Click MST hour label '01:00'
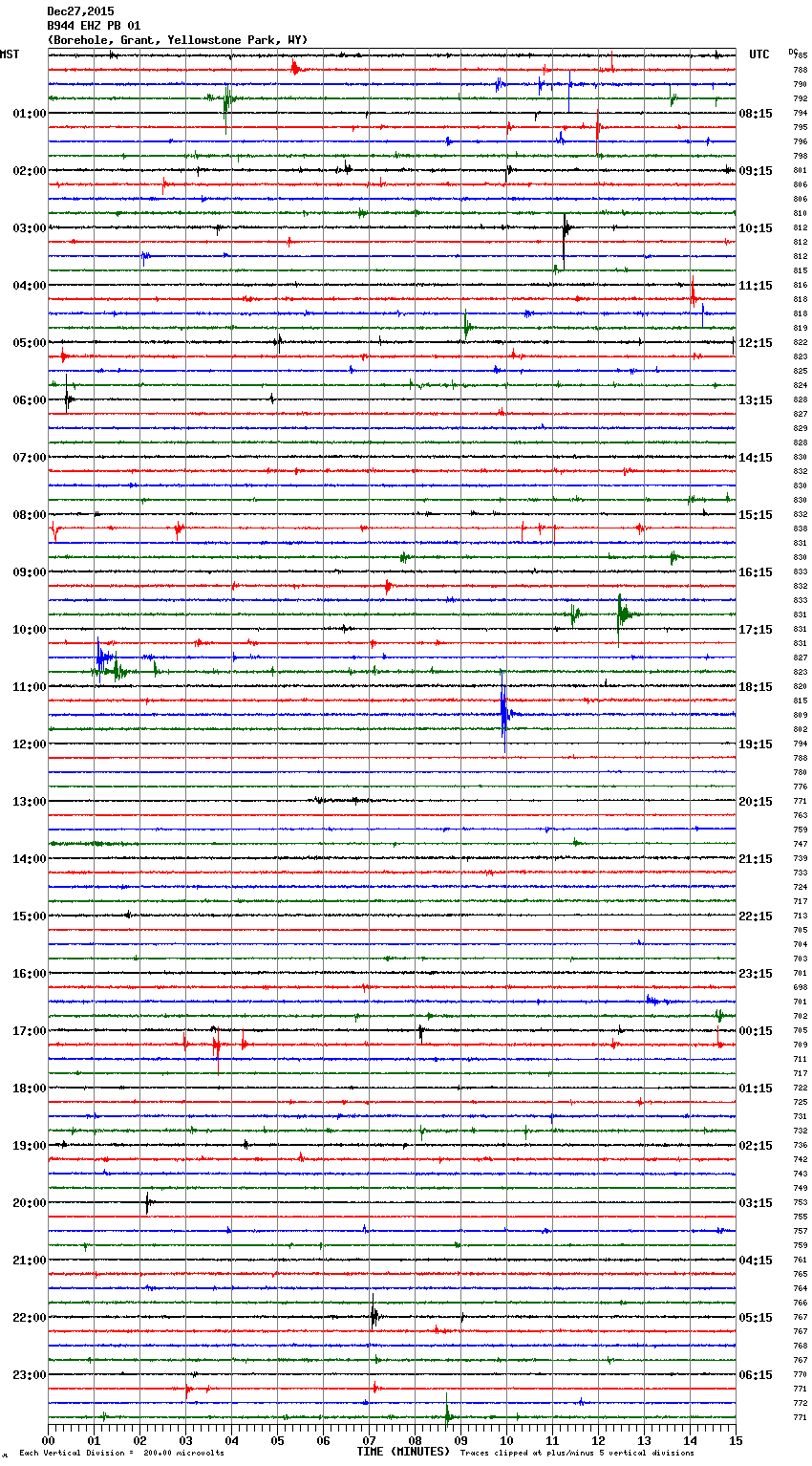Viewport: 812px width, 1466px height. click(x=30, y=114)
